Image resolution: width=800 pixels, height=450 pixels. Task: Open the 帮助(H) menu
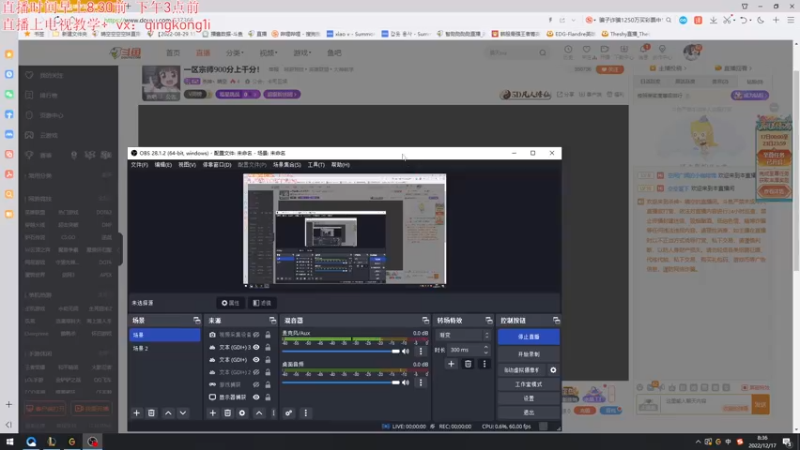pyautogui.click(x=340, y=165)
